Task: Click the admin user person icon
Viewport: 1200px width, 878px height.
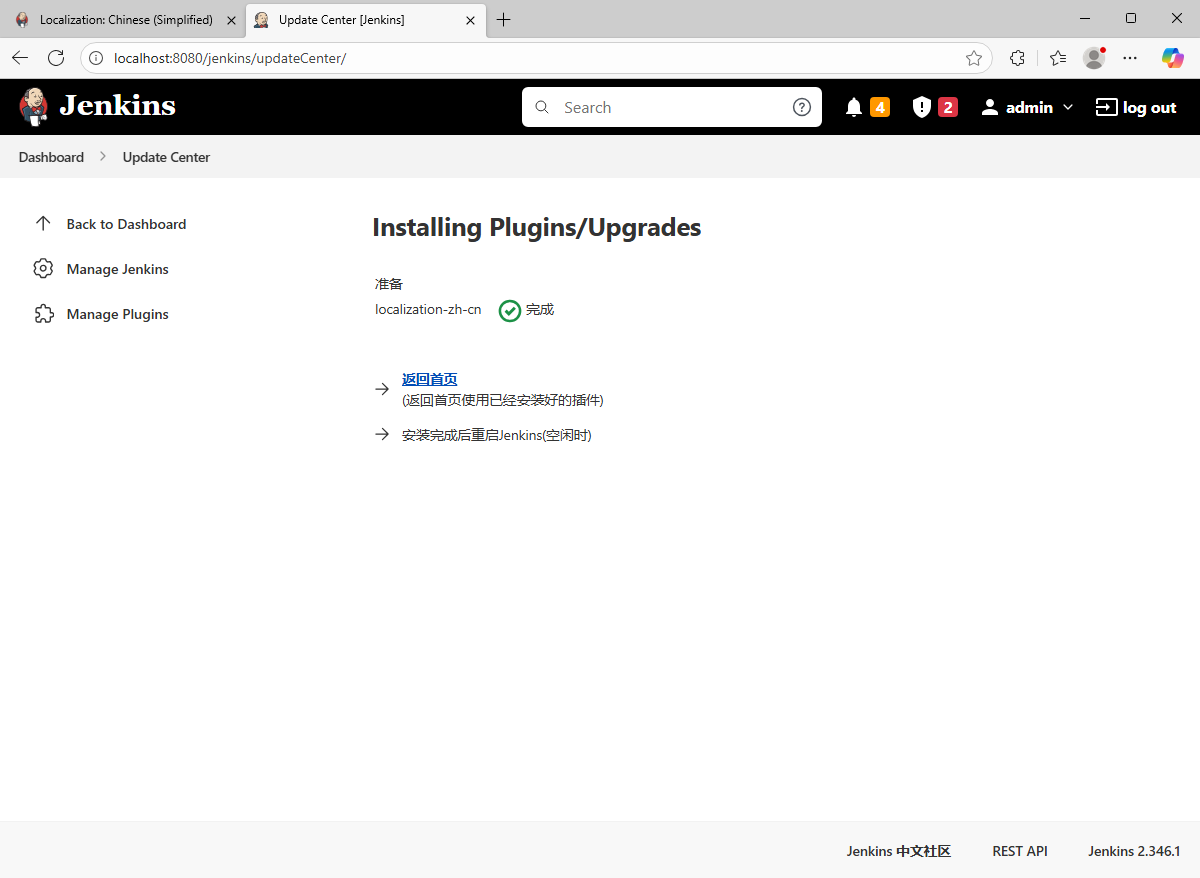Action: click(x=990, y=107)
